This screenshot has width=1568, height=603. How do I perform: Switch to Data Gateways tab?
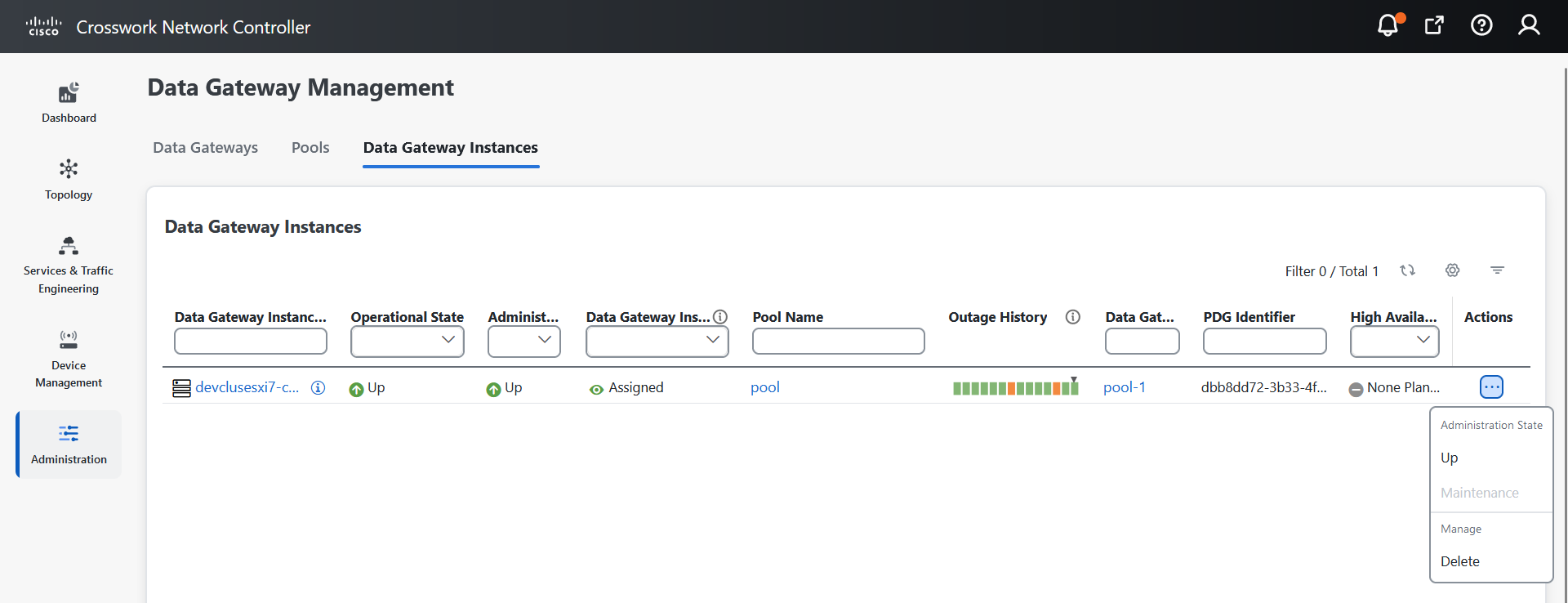click(x=205, y=148)
